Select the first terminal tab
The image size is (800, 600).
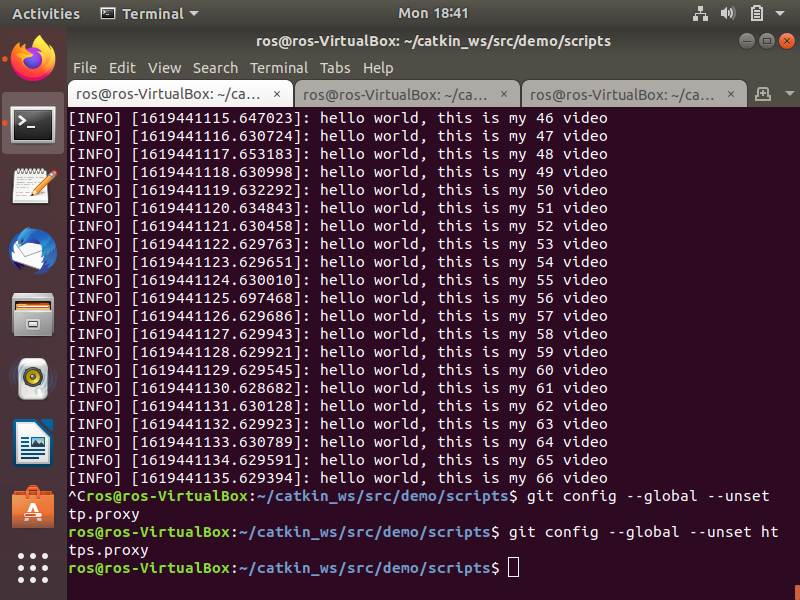point(180,94)
